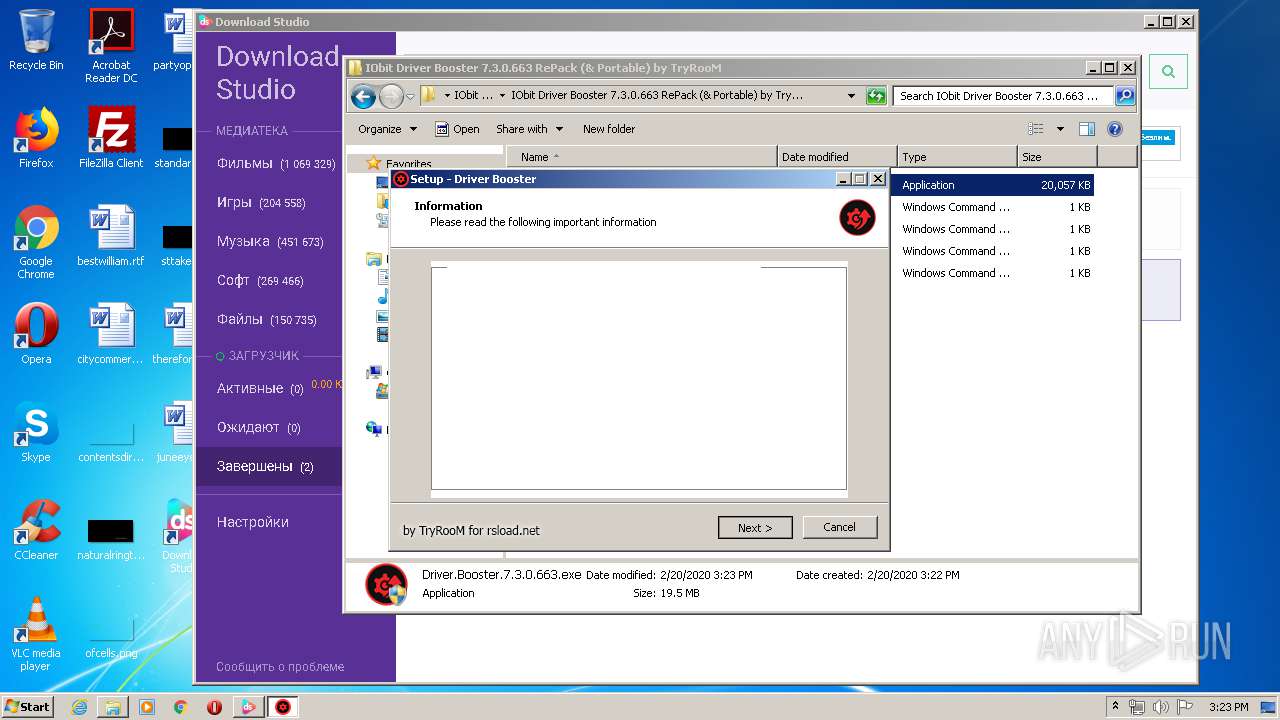Screen dimensions: 1280x720
Task: Open Фильмы category in Download Studio
Action: 276,163
